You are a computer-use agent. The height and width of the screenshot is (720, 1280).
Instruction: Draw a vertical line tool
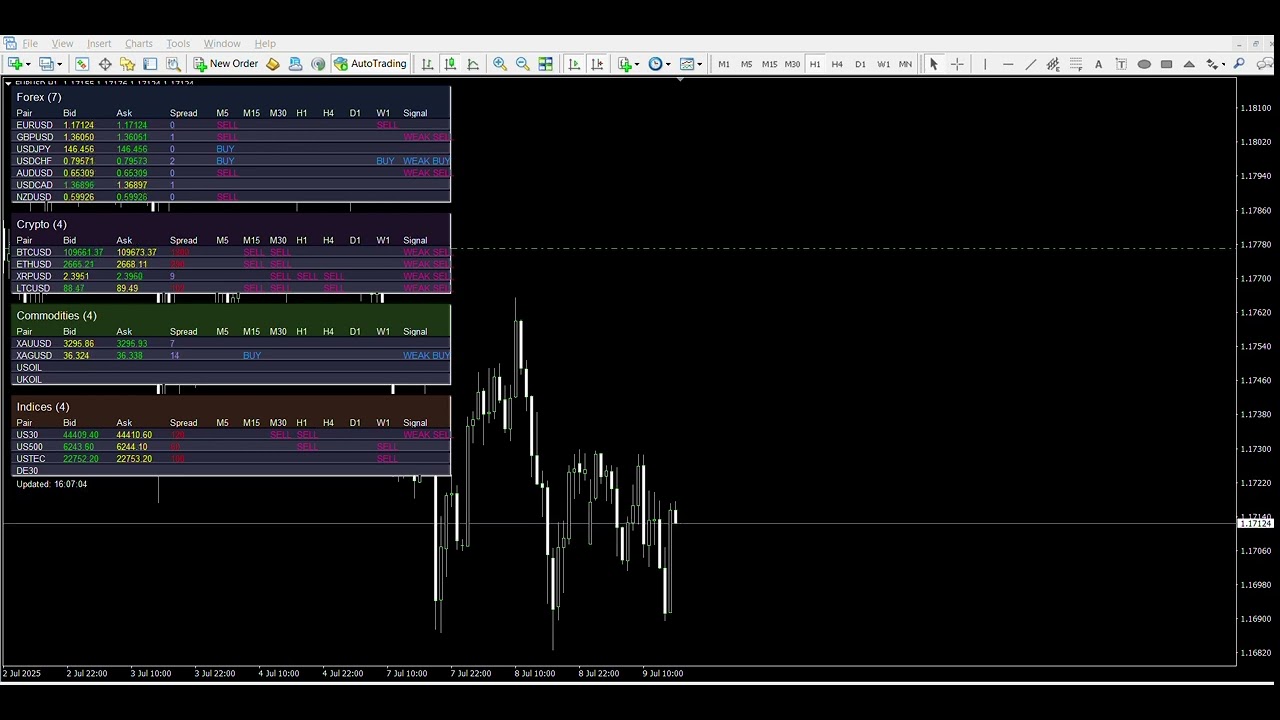click(x=985, y=64)
